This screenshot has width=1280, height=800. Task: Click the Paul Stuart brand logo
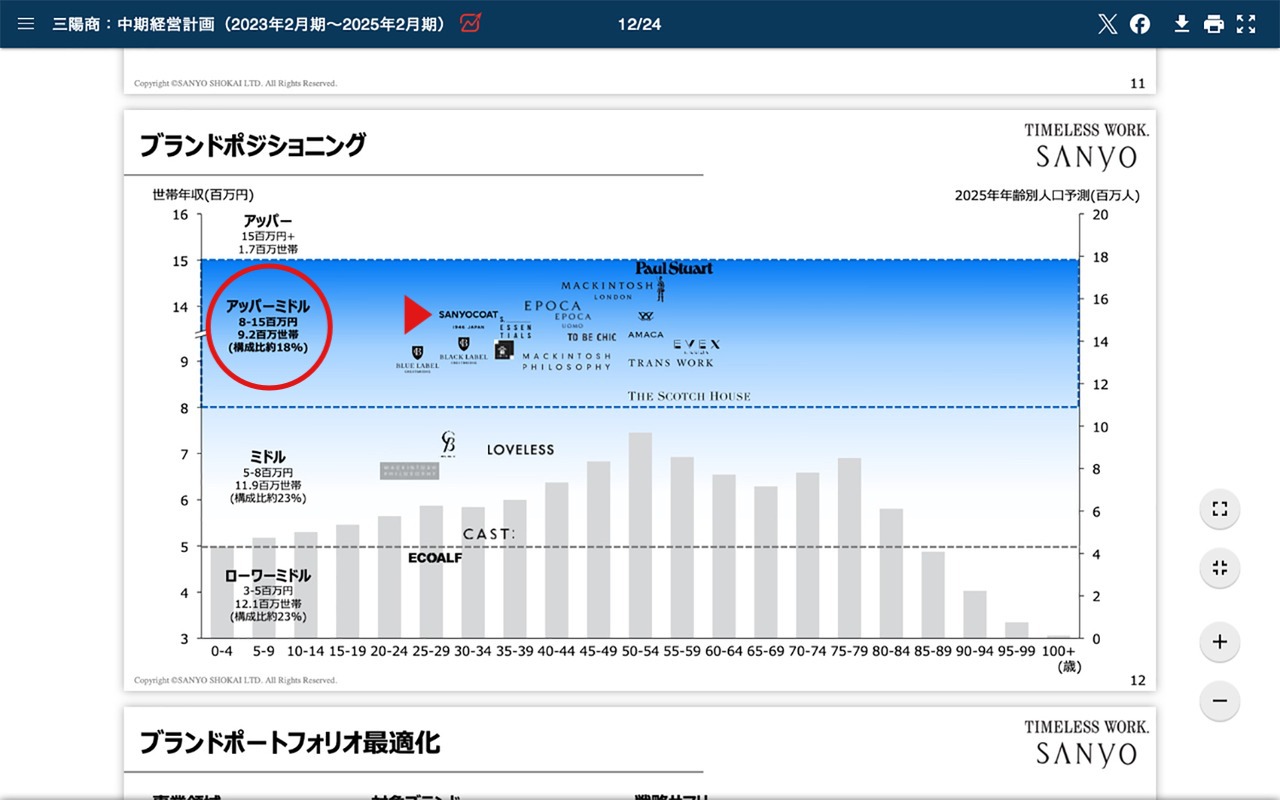[x=674, y=268]
